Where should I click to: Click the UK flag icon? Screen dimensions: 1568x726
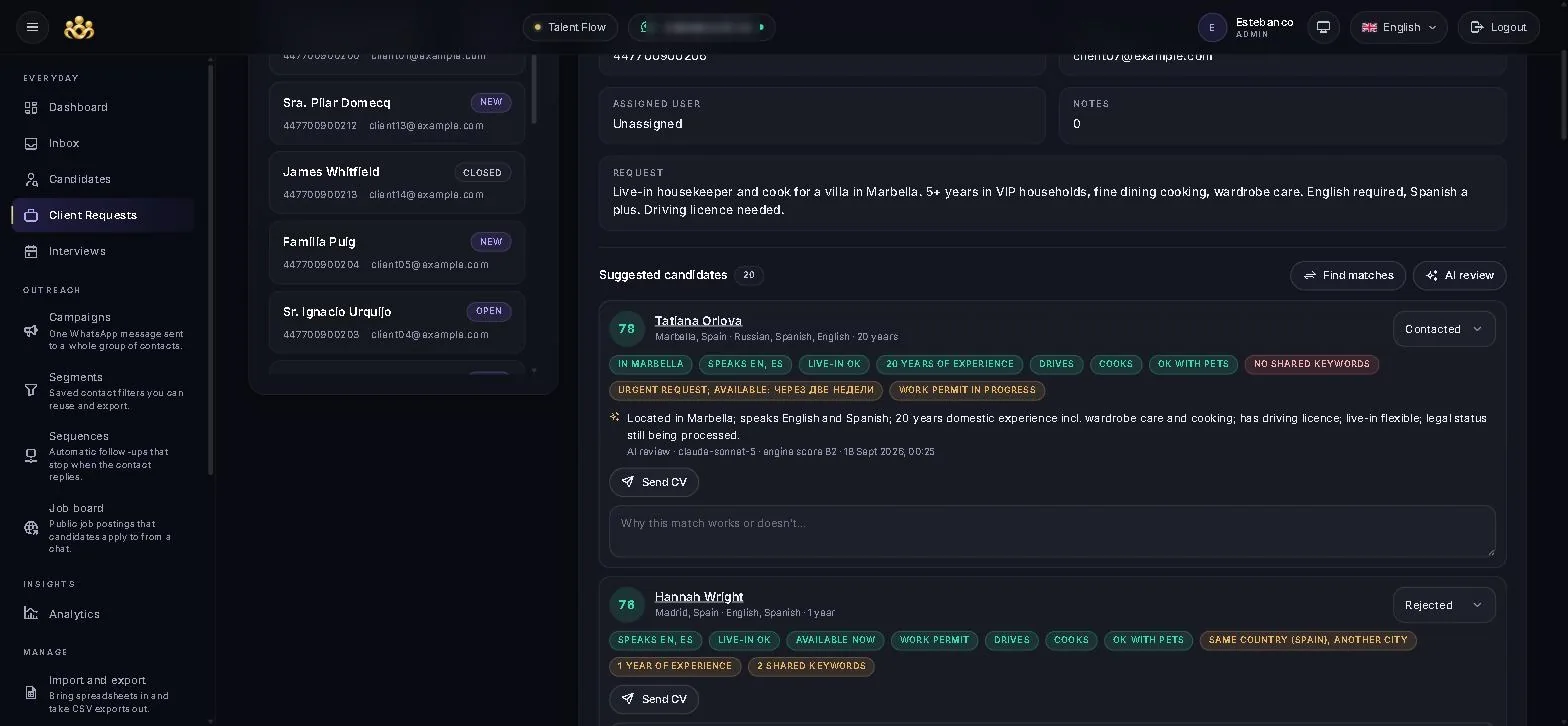1369,27
